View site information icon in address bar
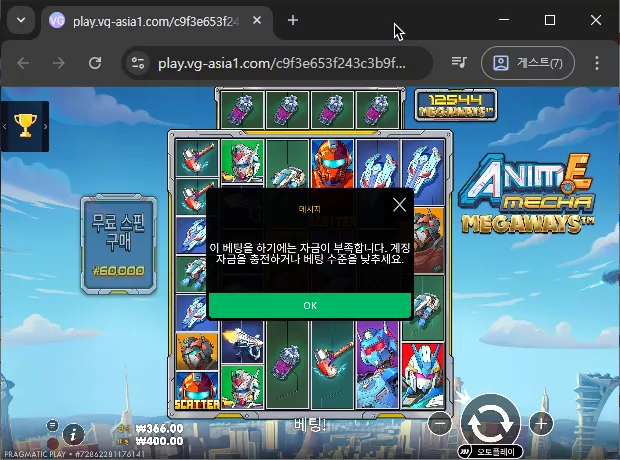Screen dimensions: 620x460 click(138, 63)
